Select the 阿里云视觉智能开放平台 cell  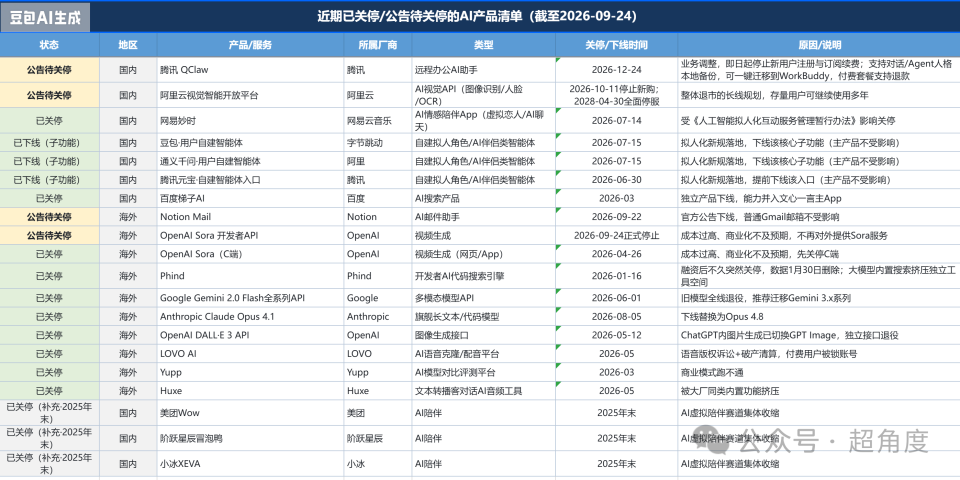(250, 95)
